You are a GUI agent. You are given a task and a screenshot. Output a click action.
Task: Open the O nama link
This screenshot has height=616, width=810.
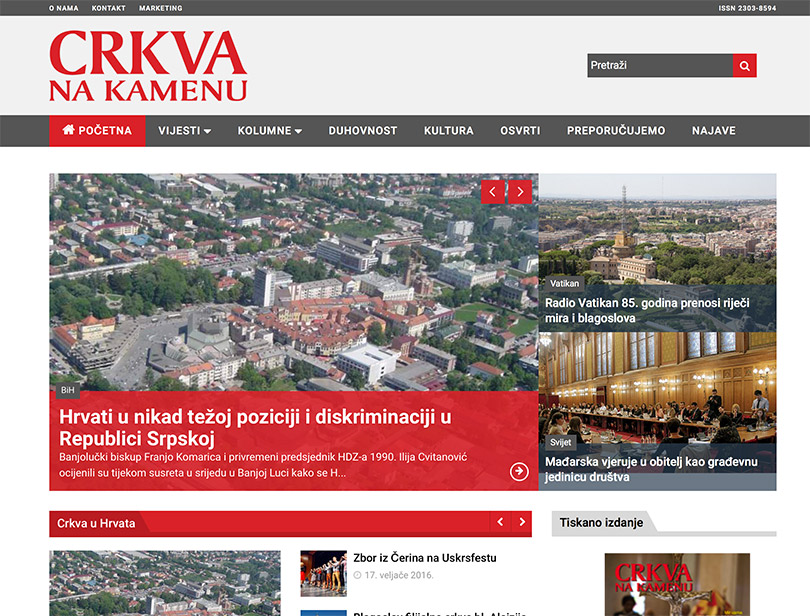(64, 8)
